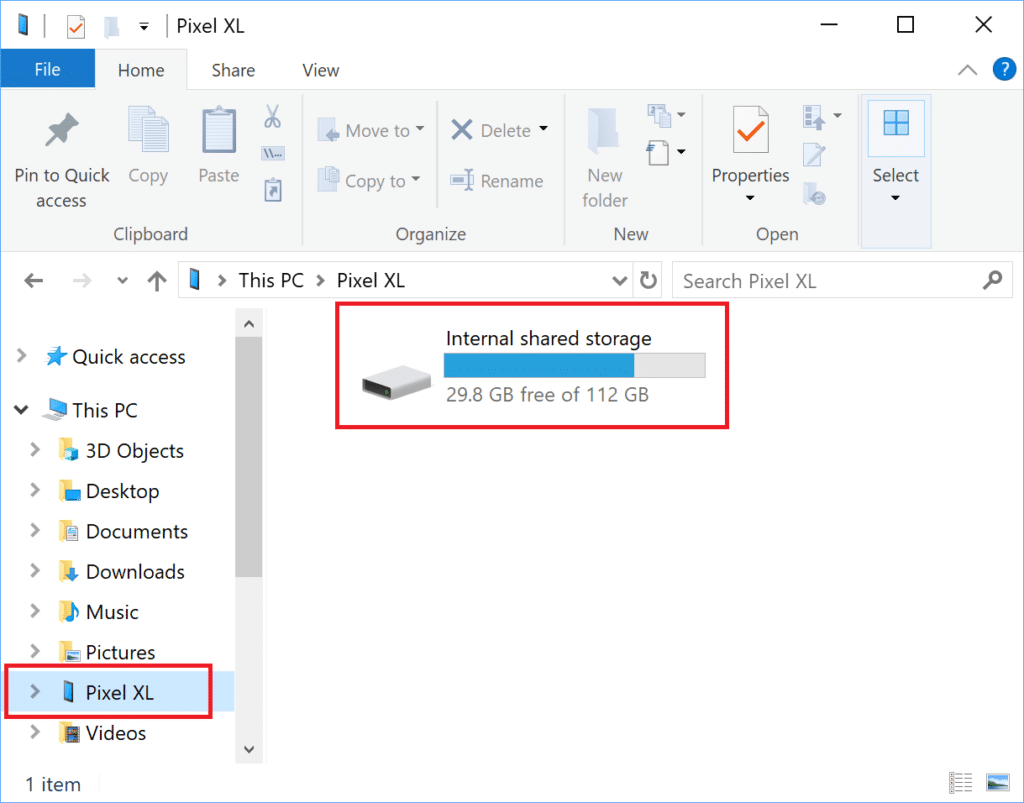Collapse the ribbon with the caret

(967, 70)
